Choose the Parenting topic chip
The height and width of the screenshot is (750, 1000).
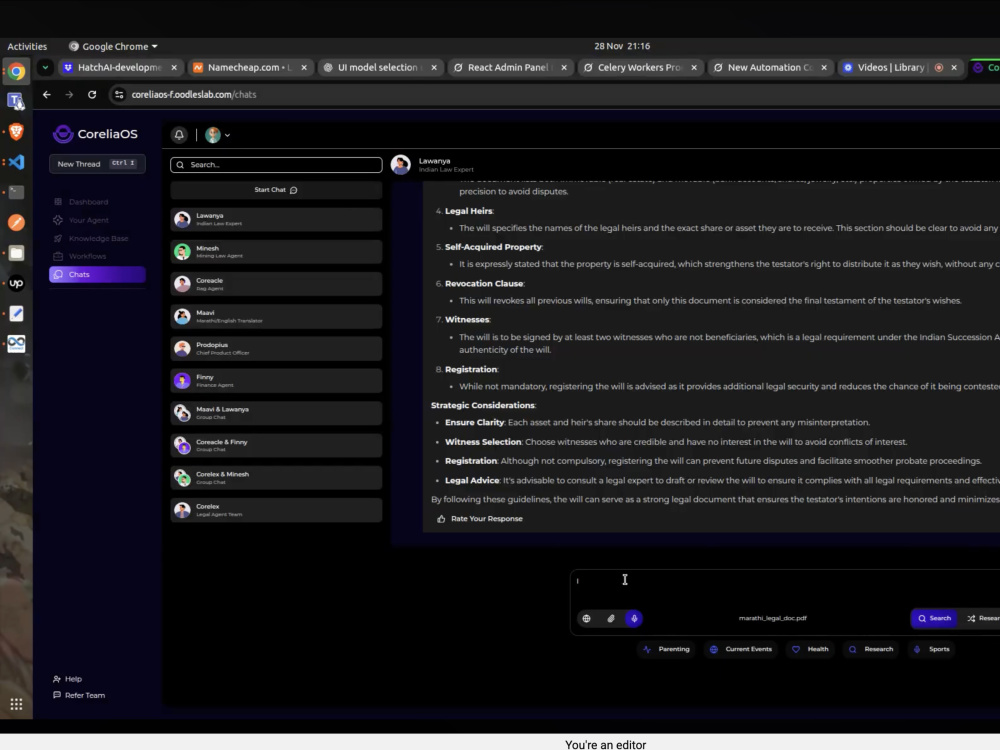667,649
